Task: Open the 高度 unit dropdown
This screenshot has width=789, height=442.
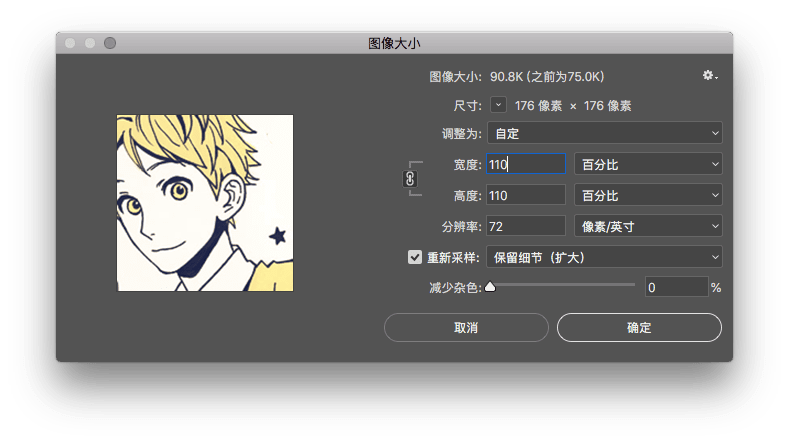Action: pyautogui.click(x=648, y=195)
